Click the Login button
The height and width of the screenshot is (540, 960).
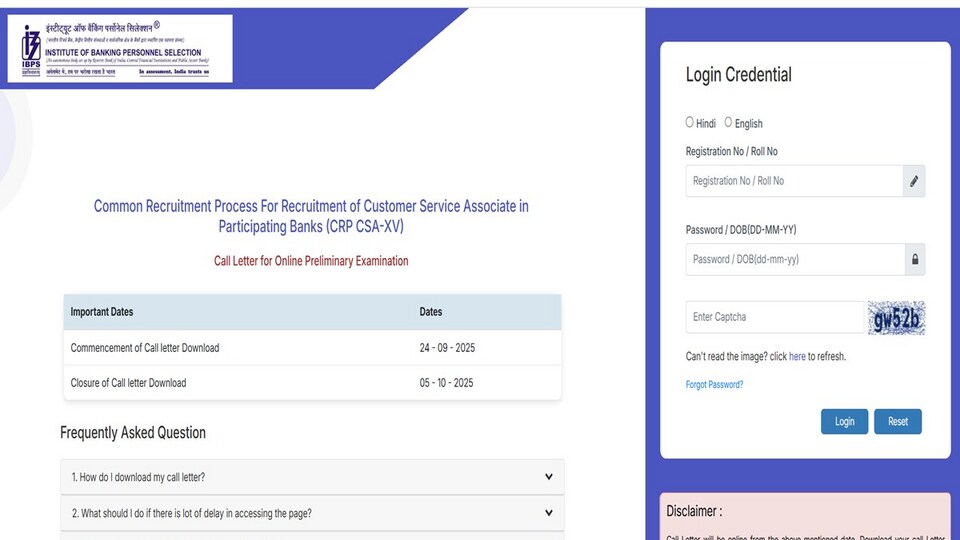pyautogui.click(x=844, y=421)
